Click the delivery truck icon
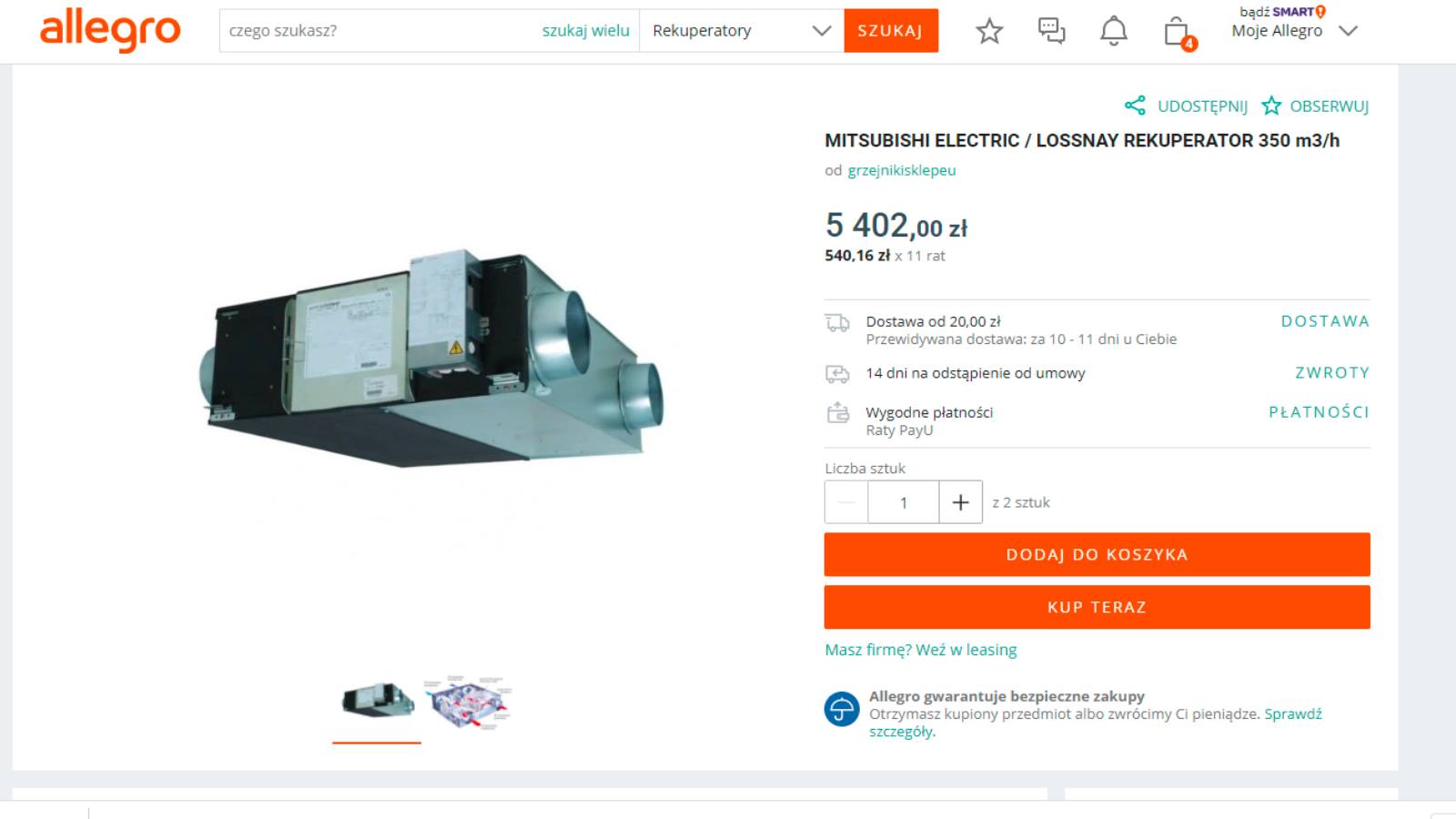 [x=837, y=323]
